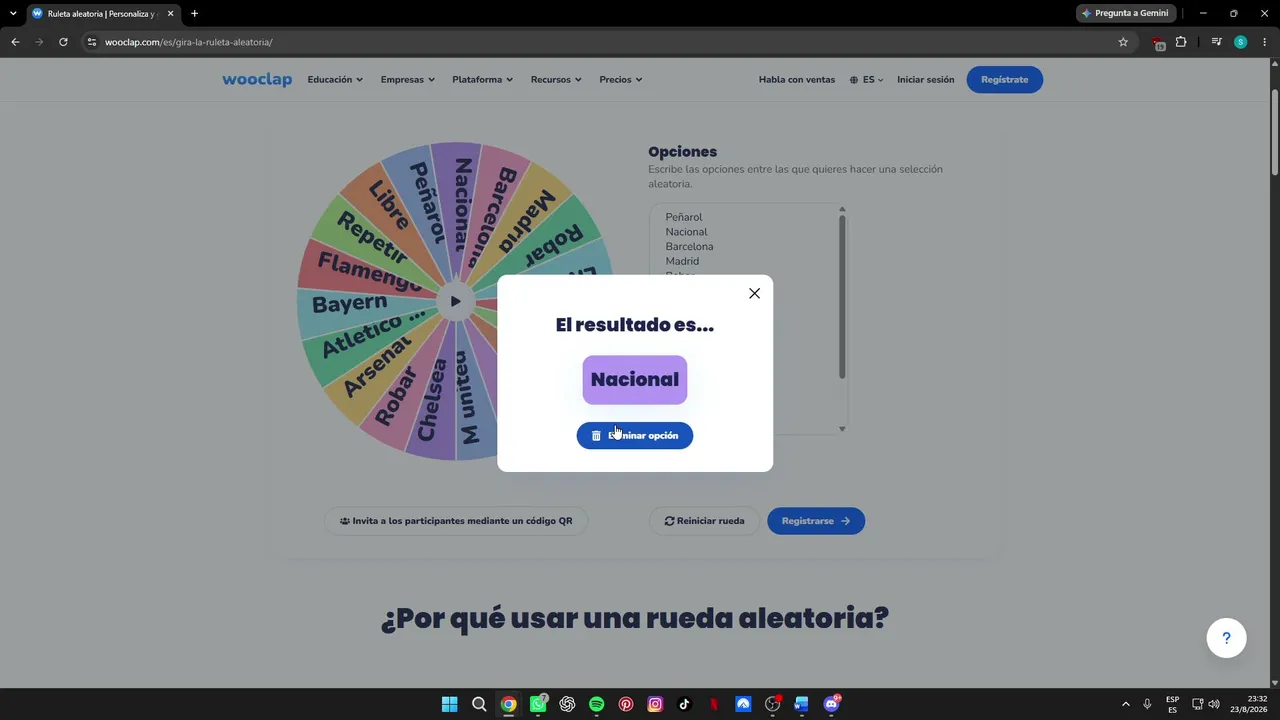Click Invita a los participantes mediante código QR
Image resolution: width=1280 pixels, height=720 pixels.
tap(456, 521)
